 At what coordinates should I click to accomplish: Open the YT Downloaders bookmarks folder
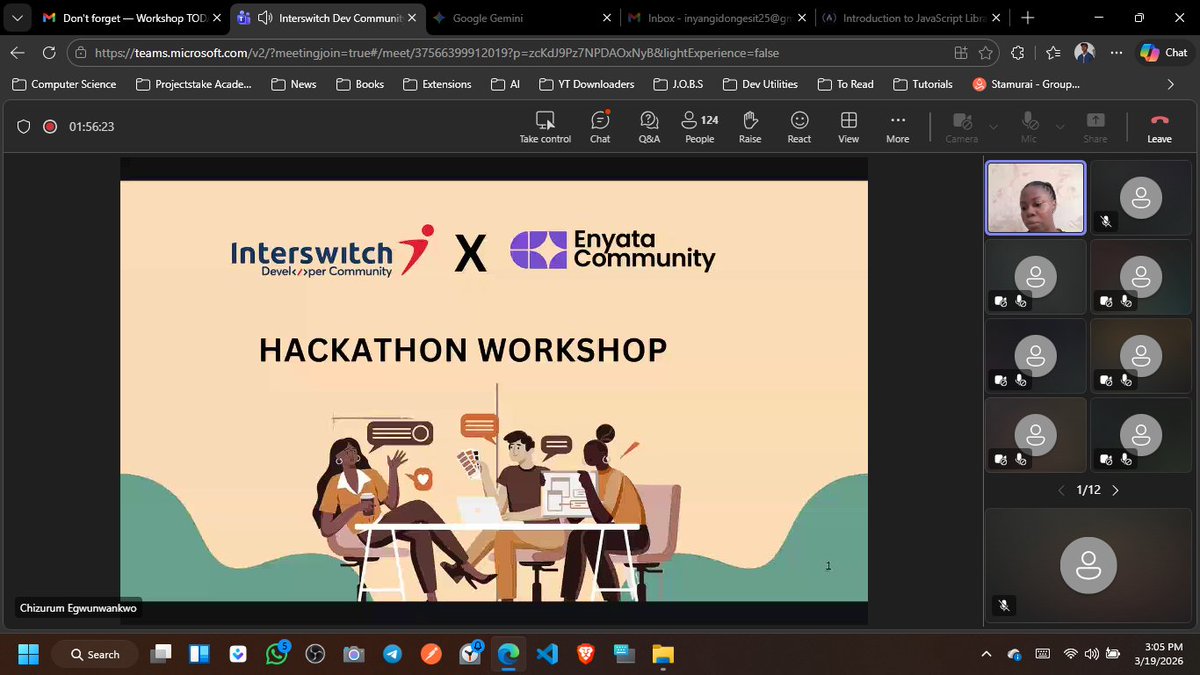coord(586,84)
